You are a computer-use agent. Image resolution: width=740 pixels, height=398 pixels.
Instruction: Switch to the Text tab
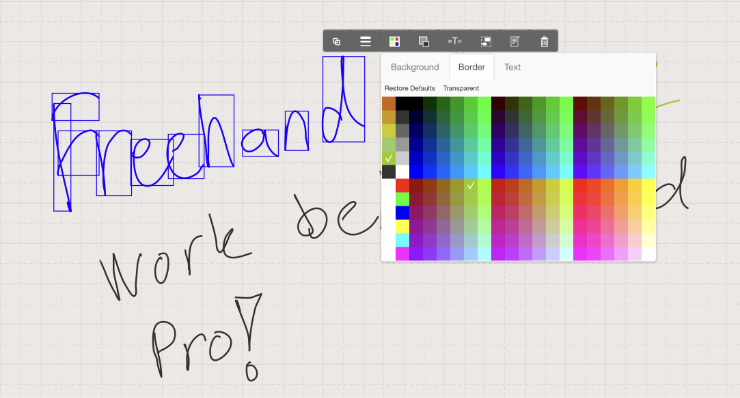512,67
